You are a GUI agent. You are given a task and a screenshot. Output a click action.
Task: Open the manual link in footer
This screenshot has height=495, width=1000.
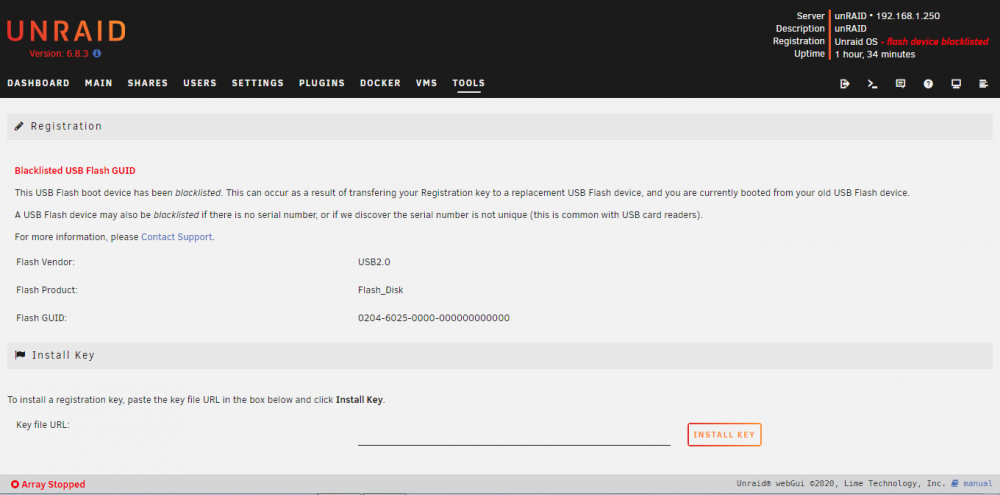976,484
